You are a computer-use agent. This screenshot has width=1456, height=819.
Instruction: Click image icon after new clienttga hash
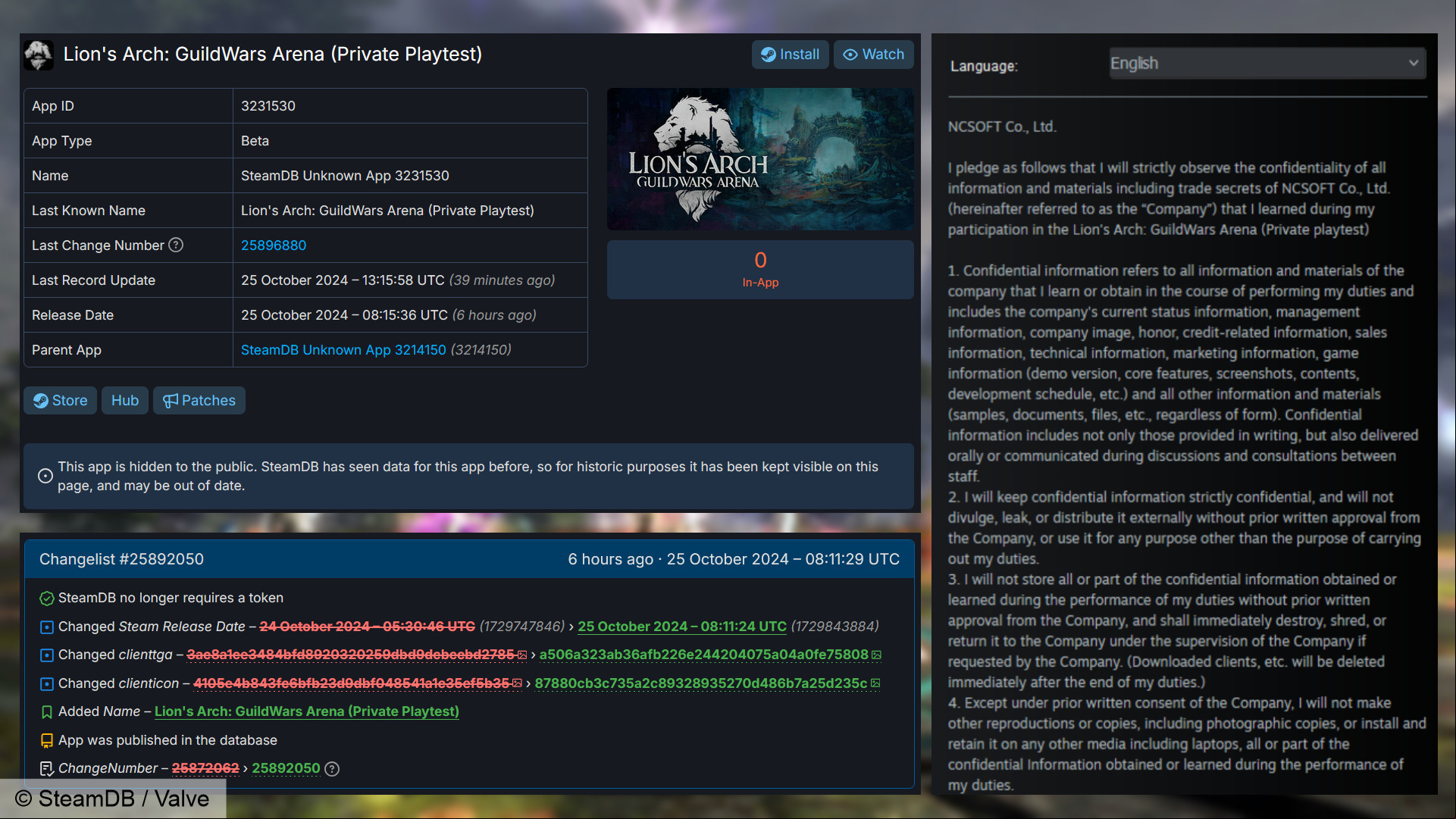coord(876,655)
